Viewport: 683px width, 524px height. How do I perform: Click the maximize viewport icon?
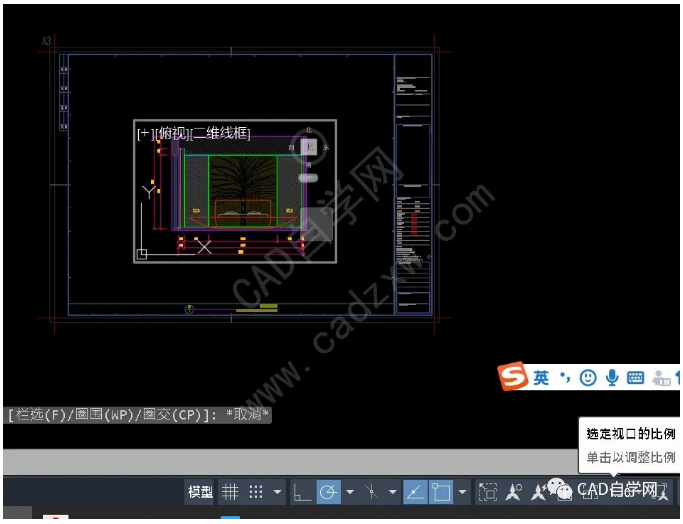coord(488,492)
